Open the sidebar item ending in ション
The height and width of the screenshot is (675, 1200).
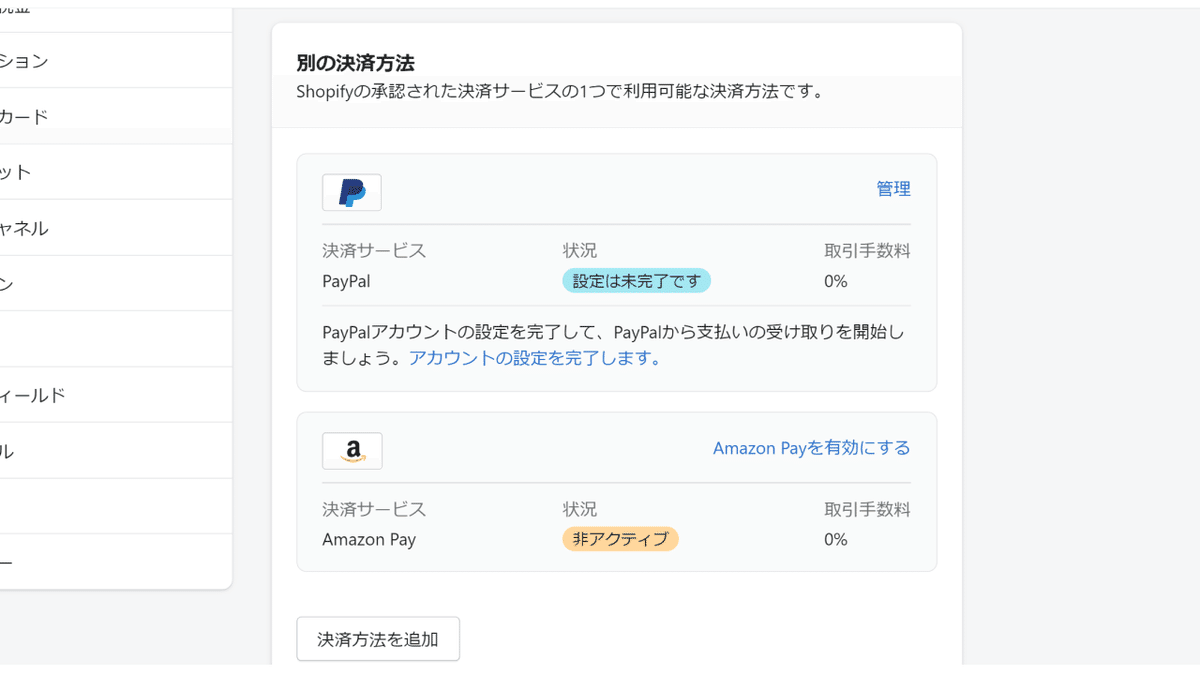(x=24, y=61)
